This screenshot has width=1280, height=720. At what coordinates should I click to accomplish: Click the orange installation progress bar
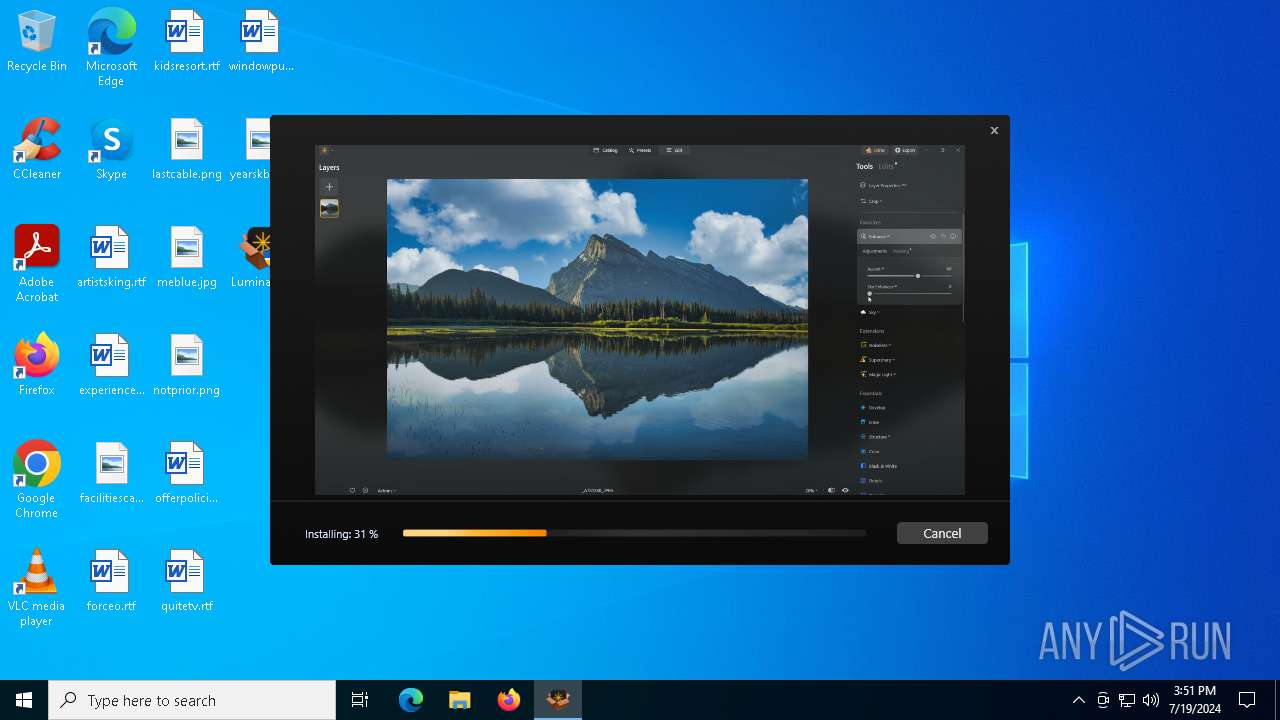pyautogui.click(x=634, y=533)
